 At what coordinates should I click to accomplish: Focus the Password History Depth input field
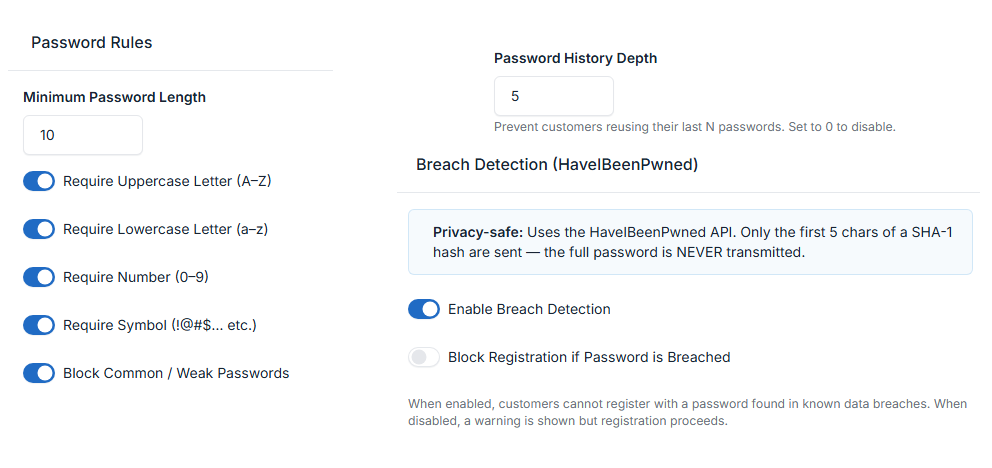[x=554, y=96]
